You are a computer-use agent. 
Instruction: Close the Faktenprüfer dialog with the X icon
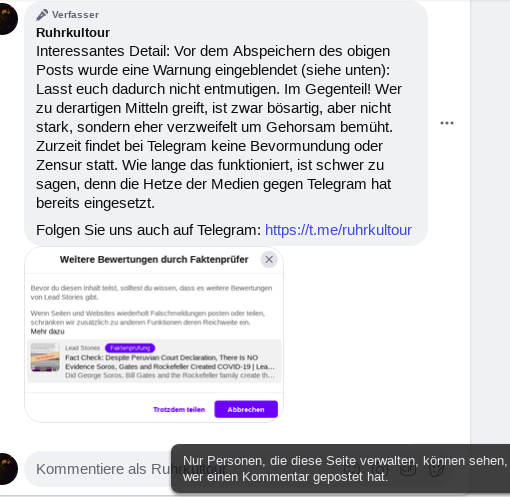coord(269,259)
